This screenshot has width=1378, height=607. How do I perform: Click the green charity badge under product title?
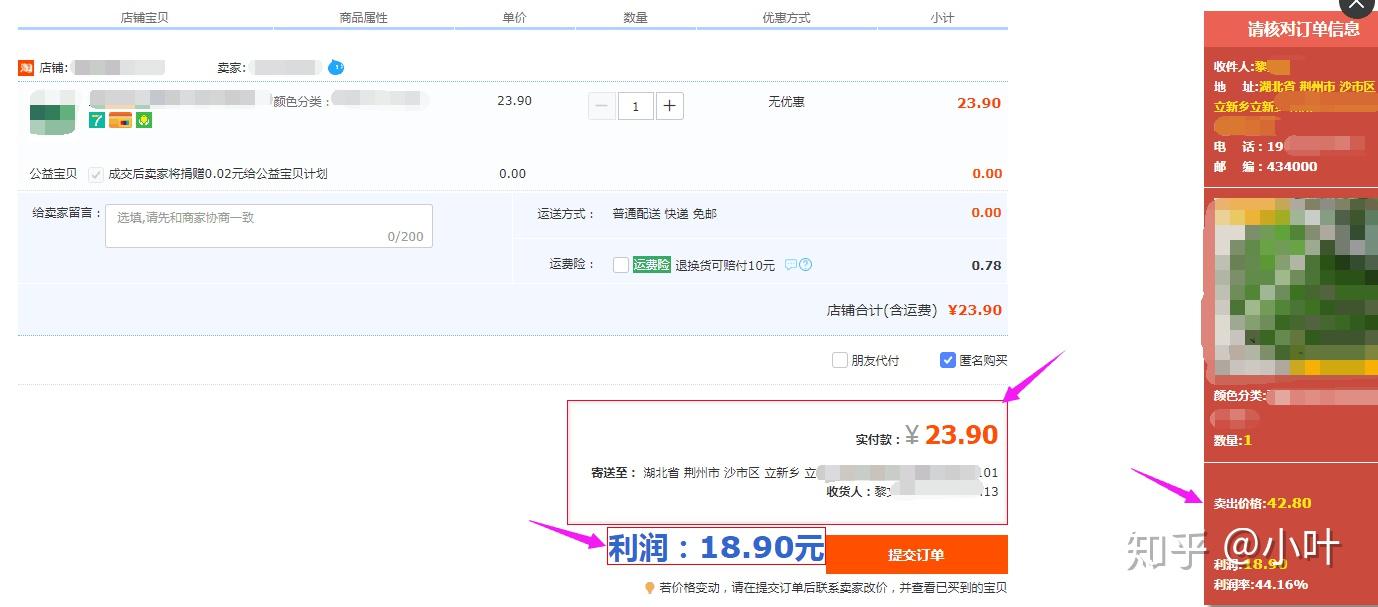point(142,120)
